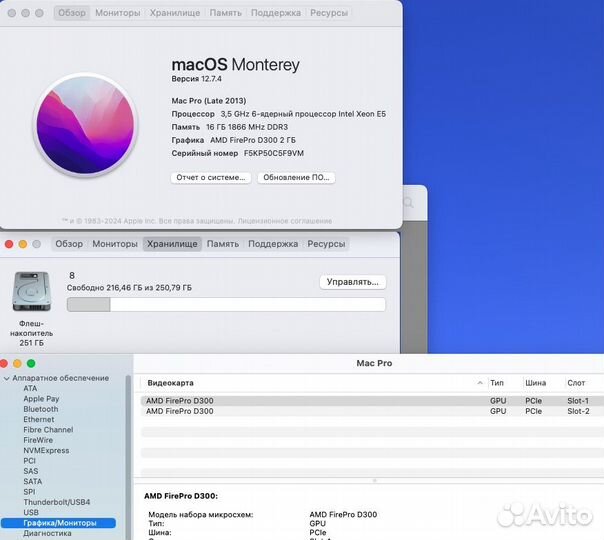Click the macOS Monterey logo image
Image resolution: width=604 pixels, height=540 pixels.
point(85,125)
